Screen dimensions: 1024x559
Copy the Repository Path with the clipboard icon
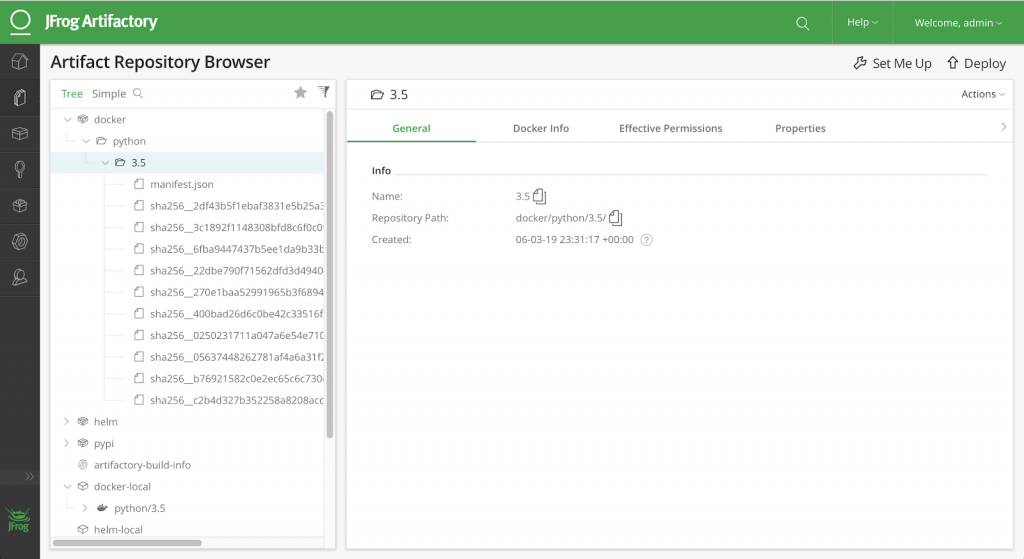coord(616,218)
